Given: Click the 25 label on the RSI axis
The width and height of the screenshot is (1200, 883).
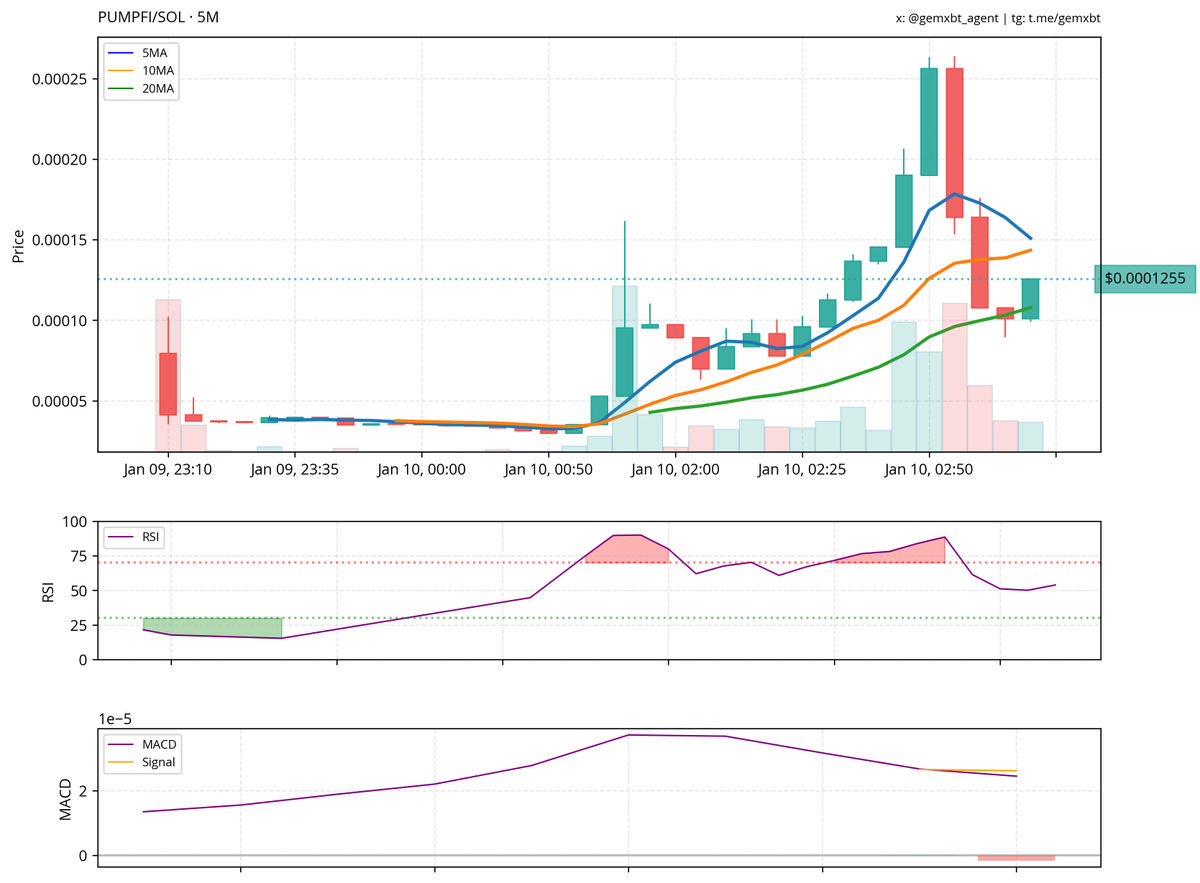Looking at the screenshot, I should tap(79, 625).
